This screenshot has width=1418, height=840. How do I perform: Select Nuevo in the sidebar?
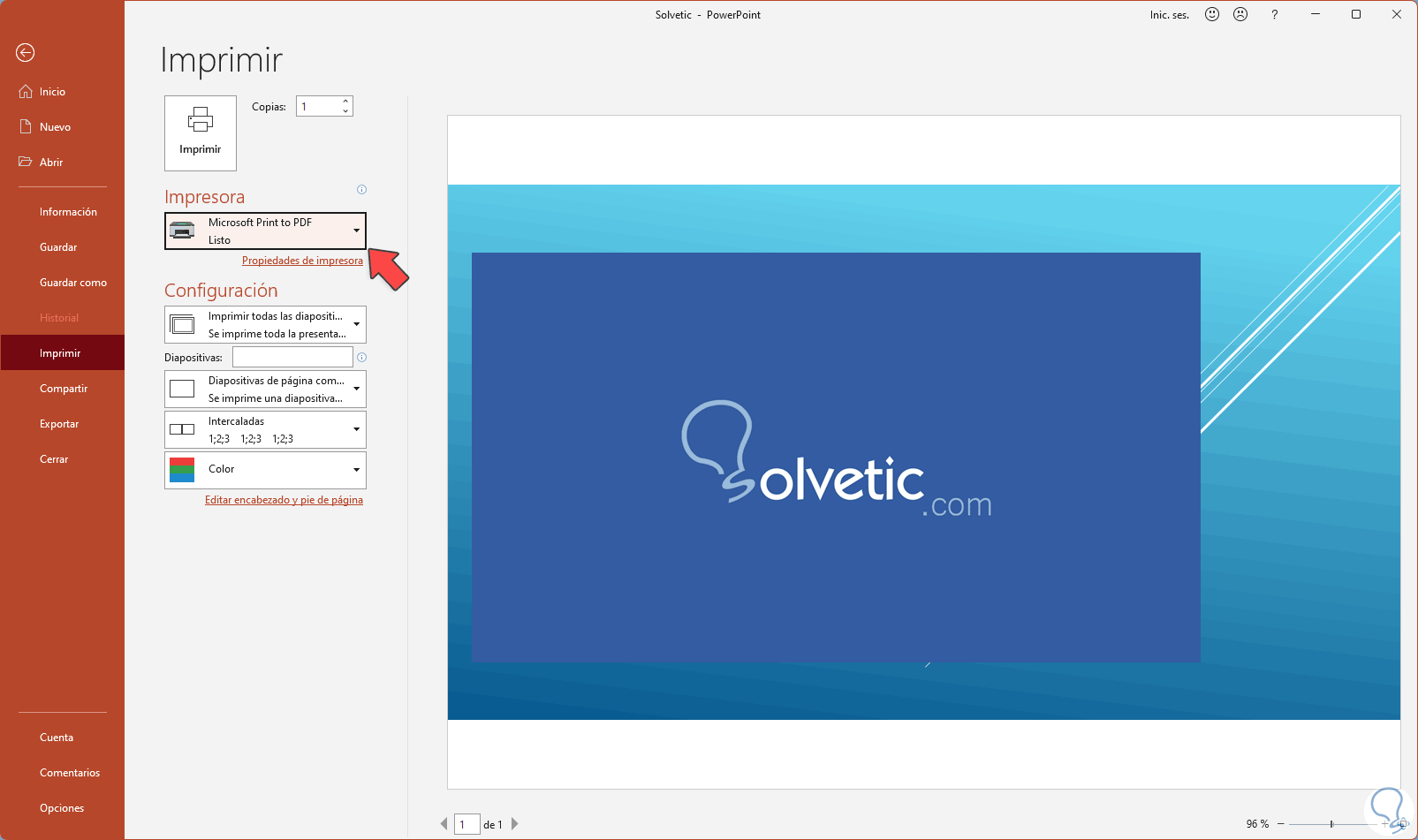pyautogui.click(x=62, y=127)
